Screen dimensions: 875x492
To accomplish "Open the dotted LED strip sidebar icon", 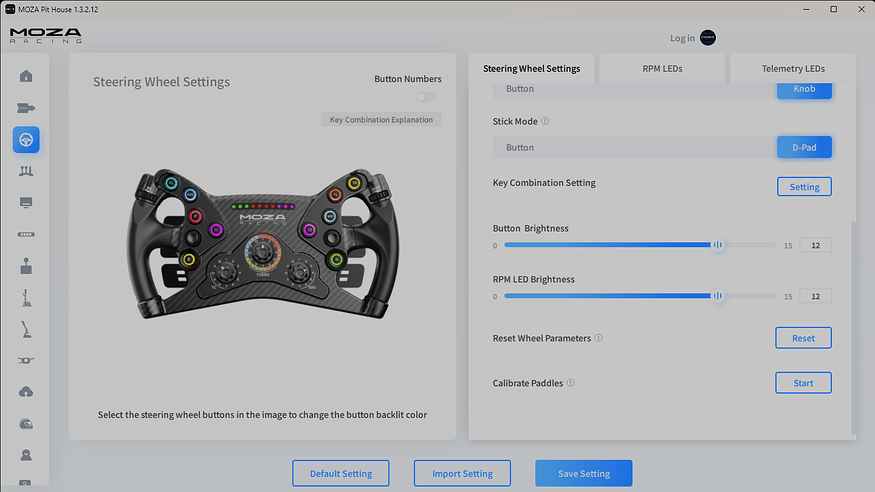I will 26,234.
